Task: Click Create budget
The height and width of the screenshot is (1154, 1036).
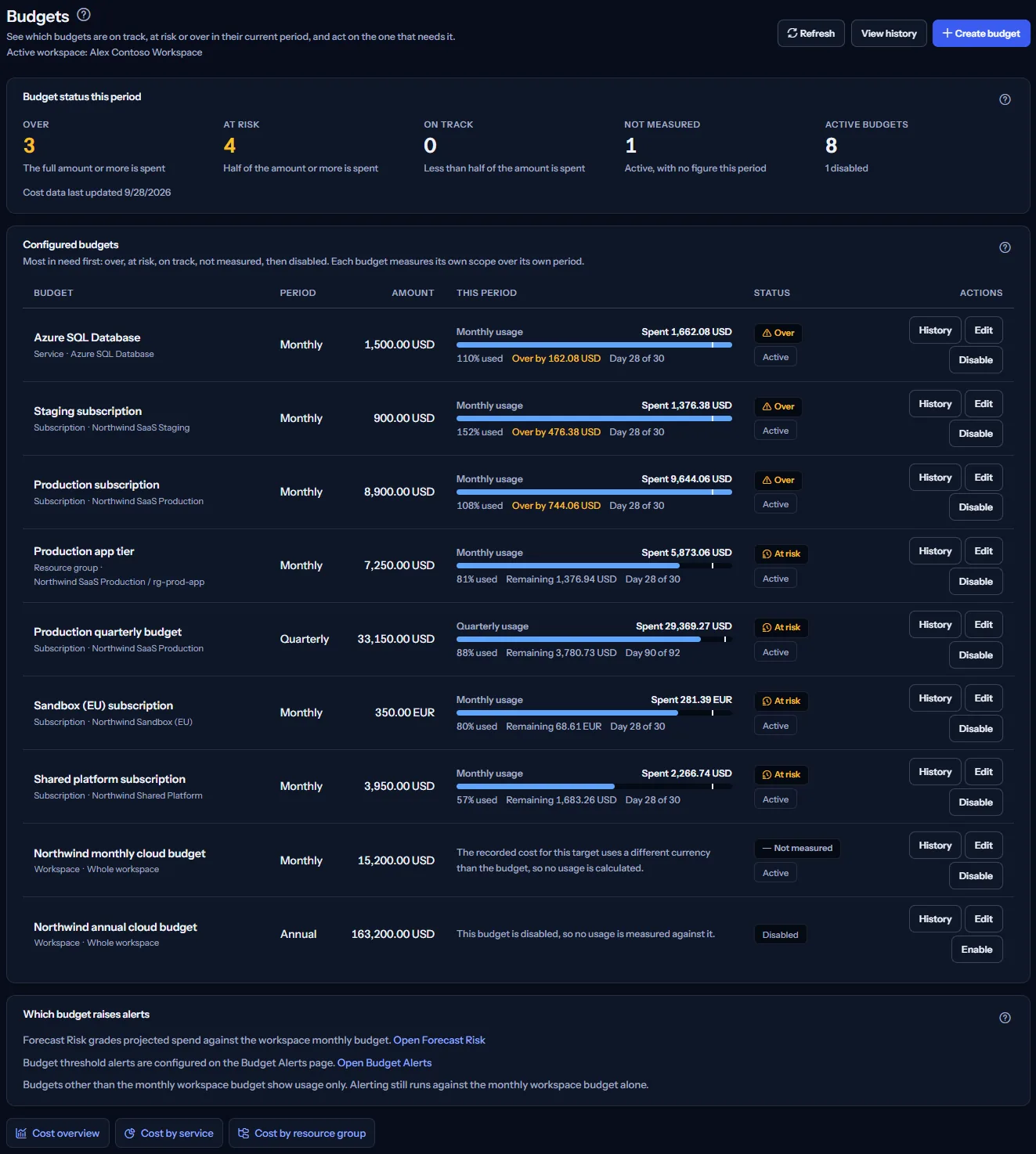Action: click(980, 34)
